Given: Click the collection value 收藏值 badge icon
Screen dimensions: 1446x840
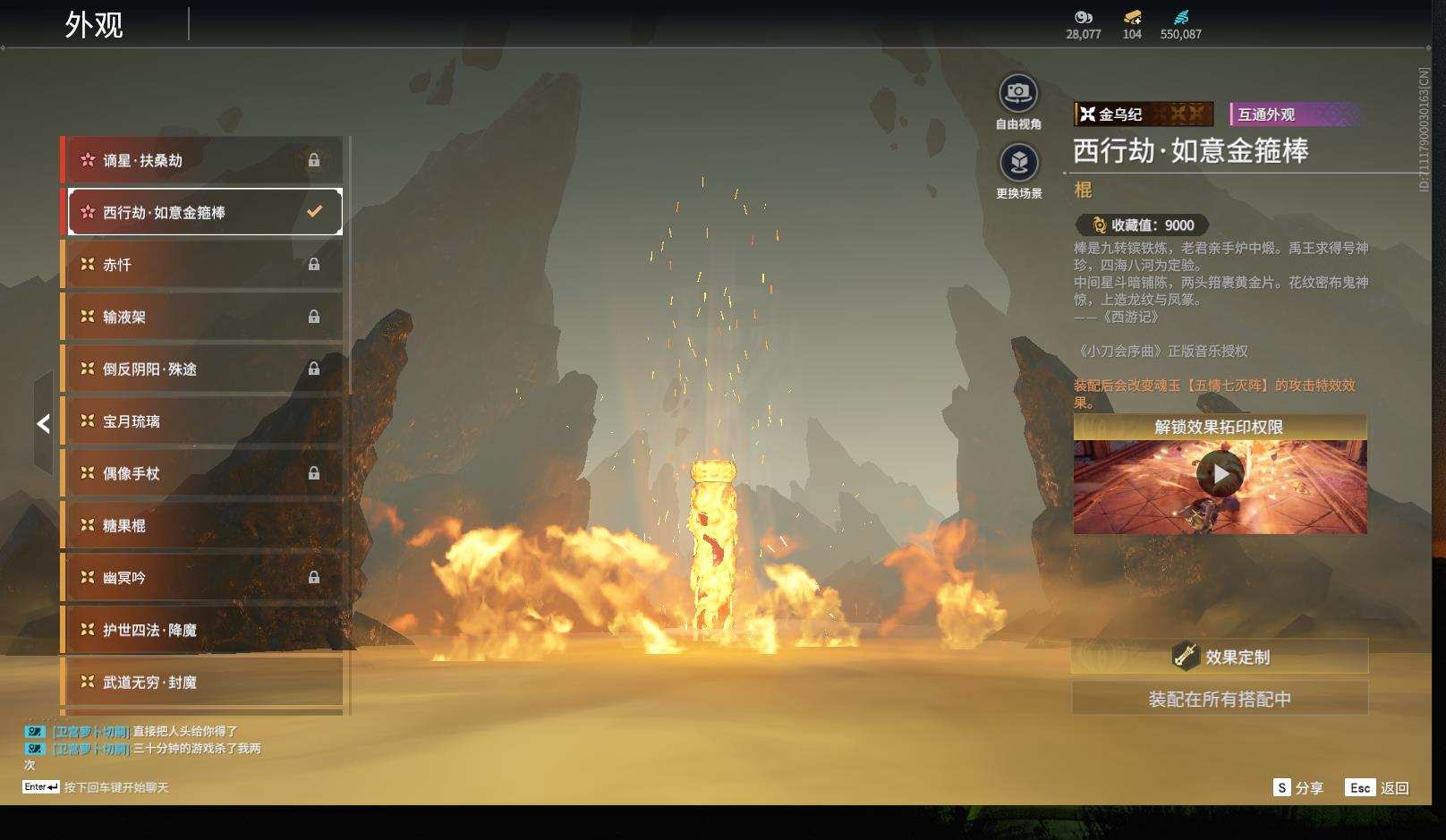Looking at the screenshot, I should click(1098, 225).
